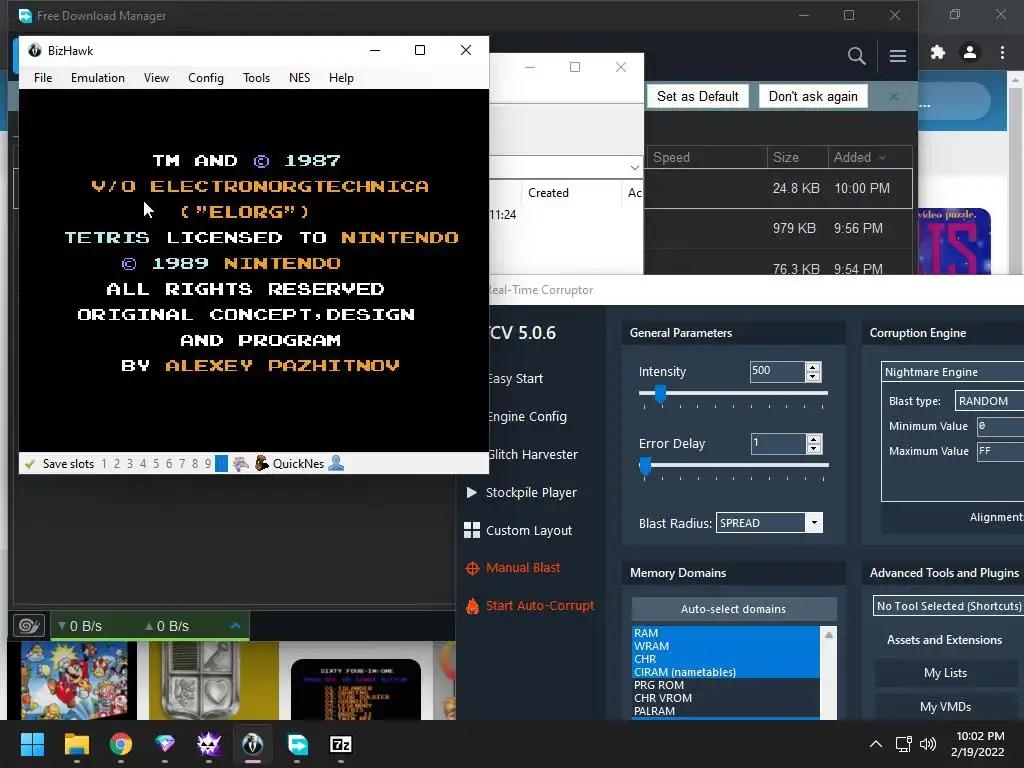1024x768 pixels.
Task: Open the NES menu in BizHawk
Action: coord(300,78)
